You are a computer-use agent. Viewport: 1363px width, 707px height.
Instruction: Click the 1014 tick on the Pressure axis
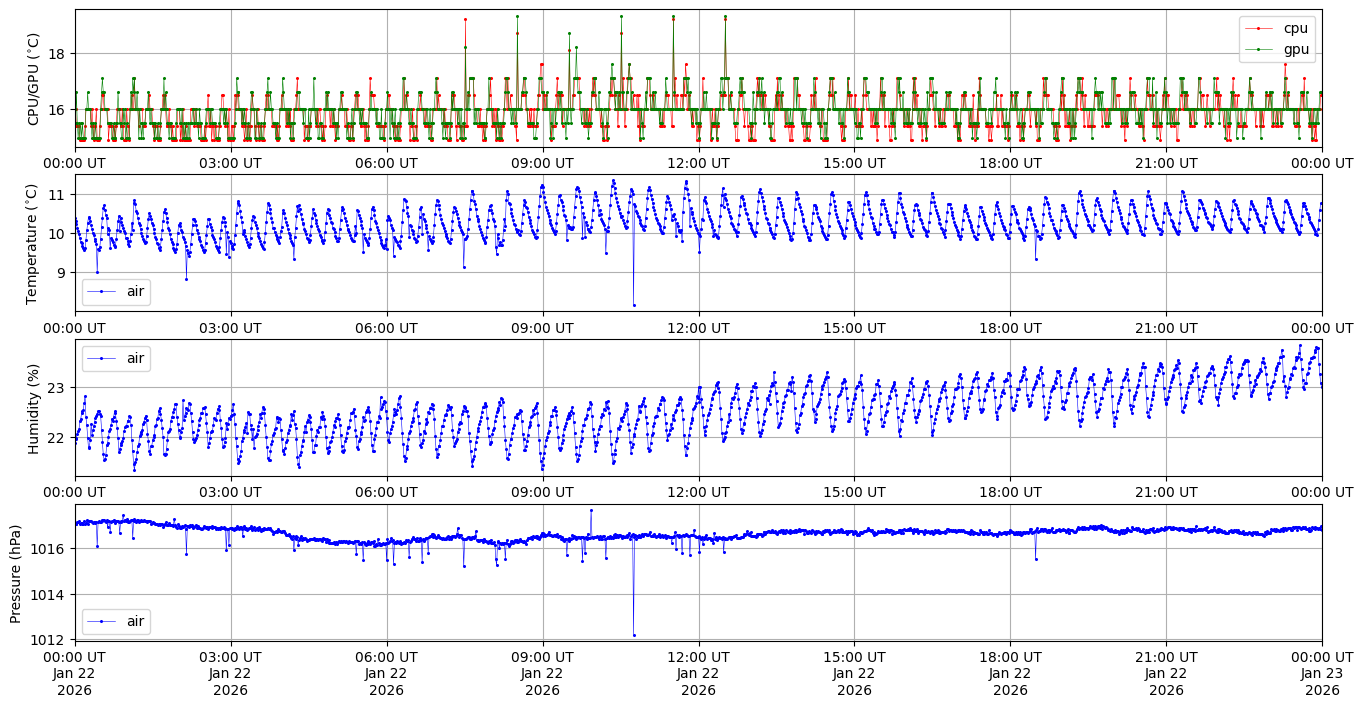(52, 594)
